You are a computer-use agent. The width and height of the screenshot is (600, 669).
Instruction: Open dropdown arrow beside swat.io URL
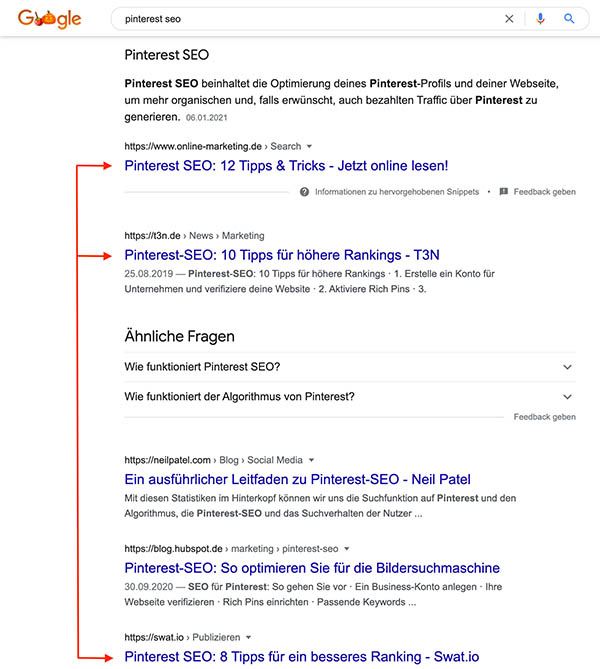248,637
